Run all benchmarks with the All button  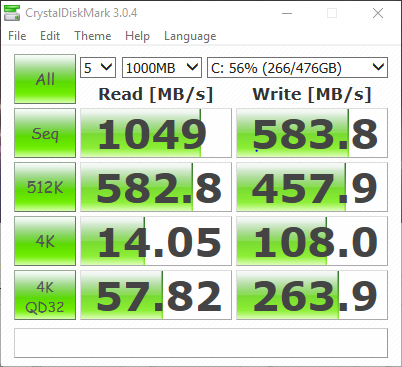[x=45, y=79]
